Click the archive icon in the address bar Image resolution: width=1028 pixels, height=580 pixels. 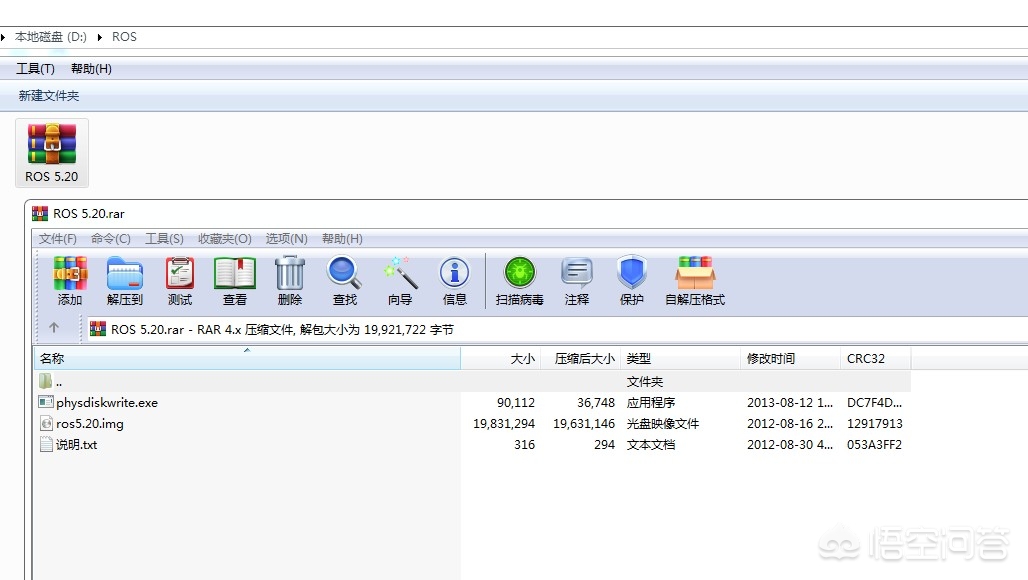tap(98, 329)
